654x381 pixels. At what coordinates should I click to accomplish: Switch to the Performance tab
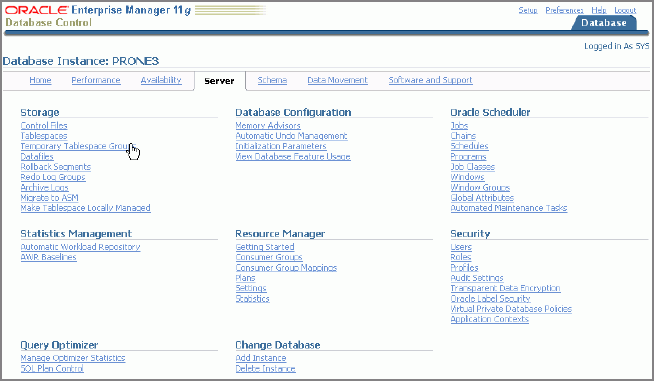pos(96,80)
